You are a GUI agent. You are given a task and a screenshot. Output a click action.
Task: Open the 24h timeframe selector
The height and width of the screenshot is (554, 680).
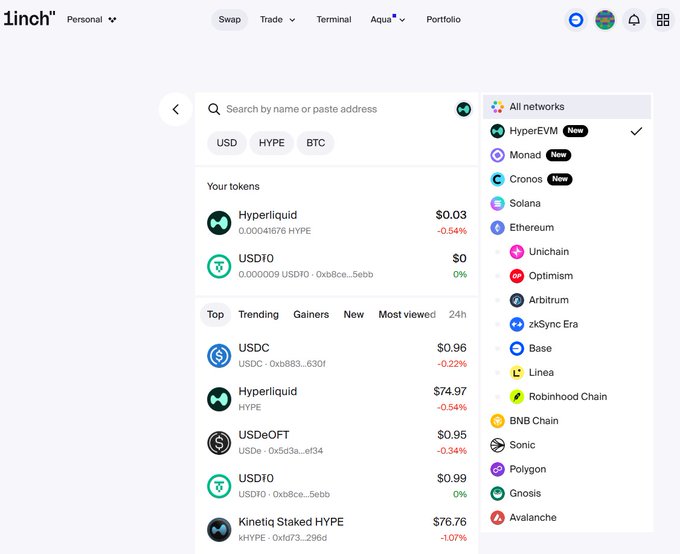[x=458, y=315]
